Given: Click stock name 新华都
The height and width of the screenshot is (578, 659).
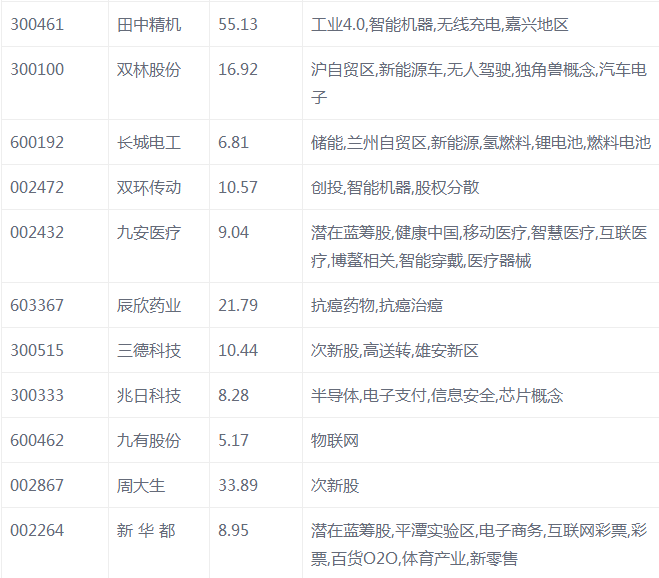Looking at the screenshot, I should [146, 530].
